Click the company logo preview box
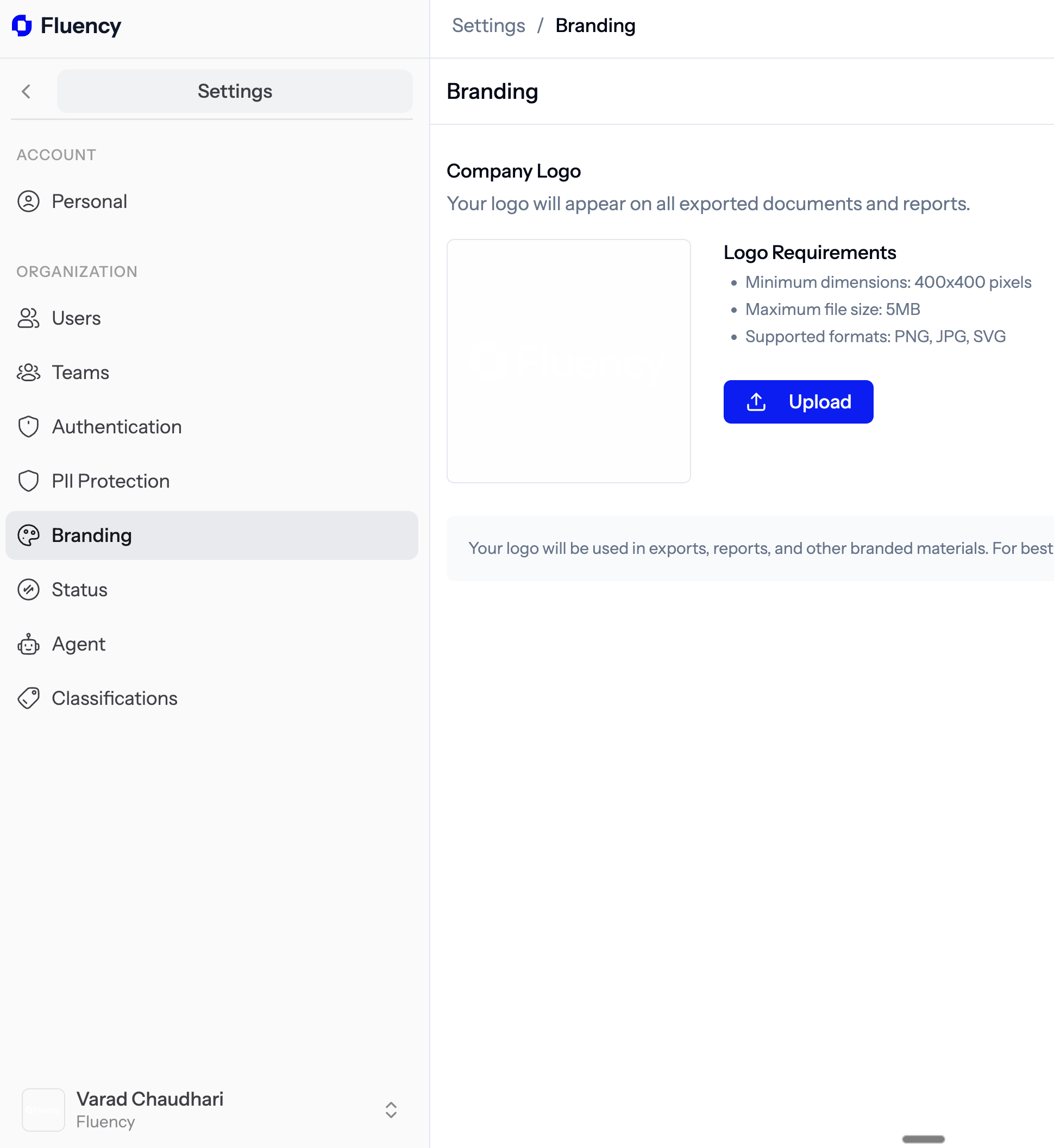The image size is (1054, 1148). 568,361
